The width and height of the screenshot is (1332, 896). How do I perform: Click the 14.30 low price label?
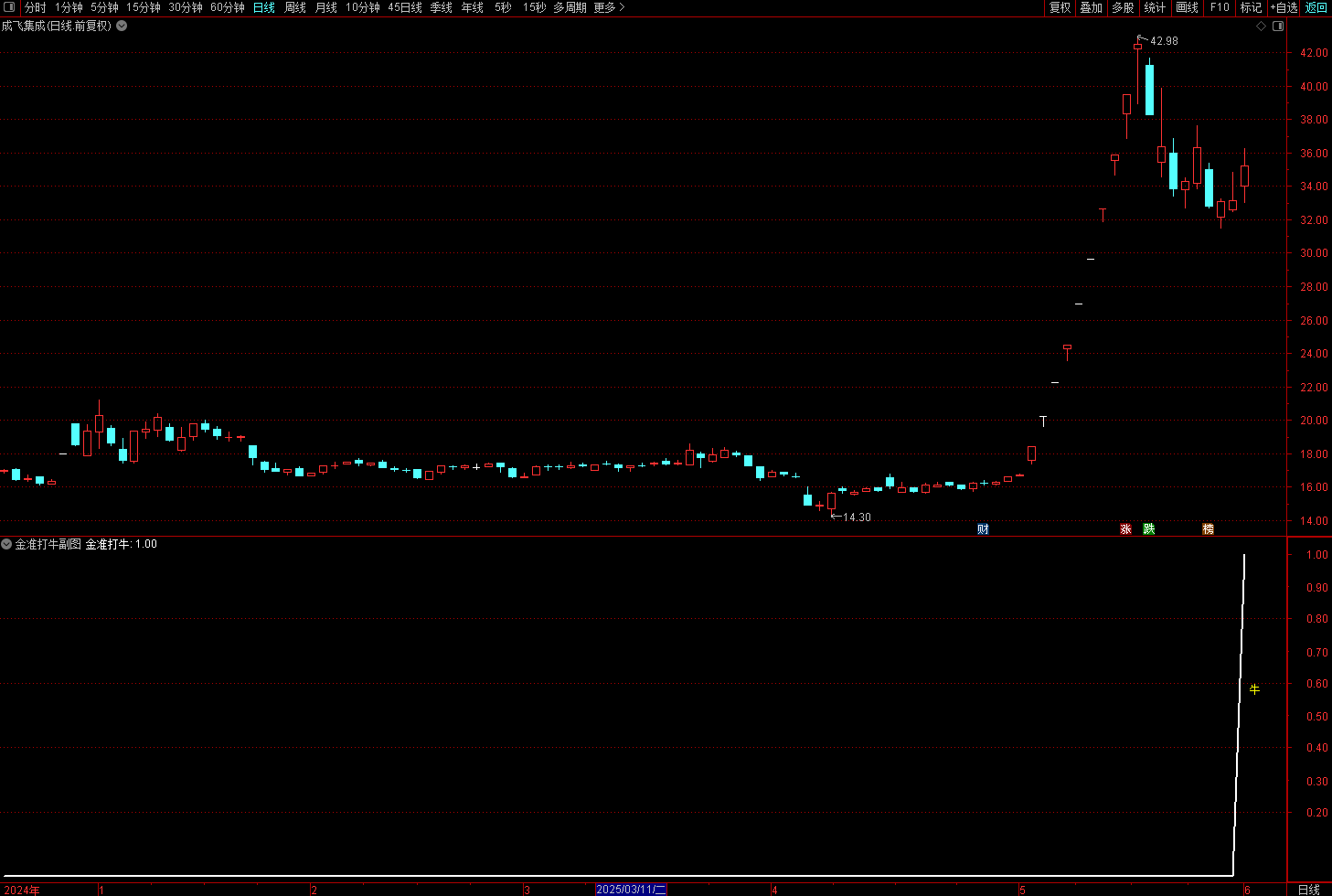pyautogui.click(x=857, y=517)
